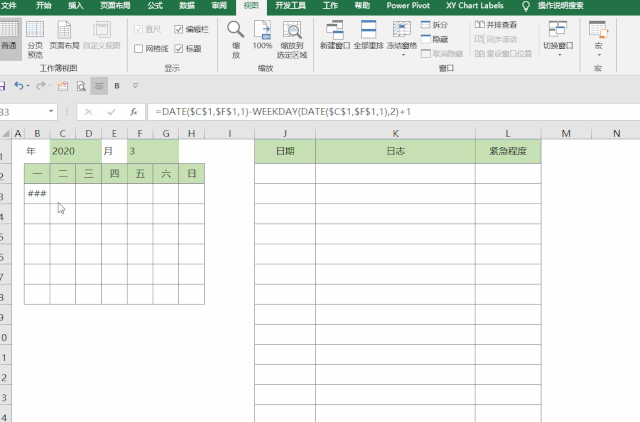Open the Zoom dialog (缩放)
Viewport: 640px width, 422px height.
tap(236, 39)
